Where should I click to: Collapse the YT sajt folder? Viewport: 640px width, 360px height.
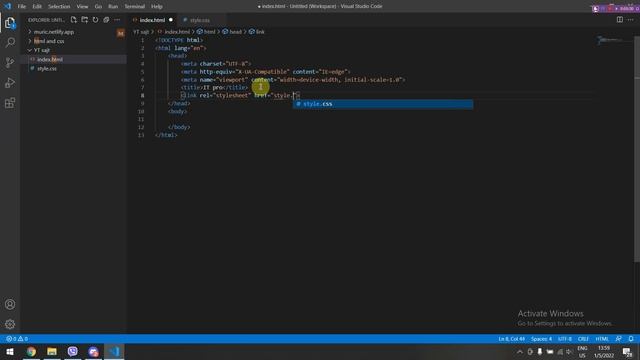point(42,50)
